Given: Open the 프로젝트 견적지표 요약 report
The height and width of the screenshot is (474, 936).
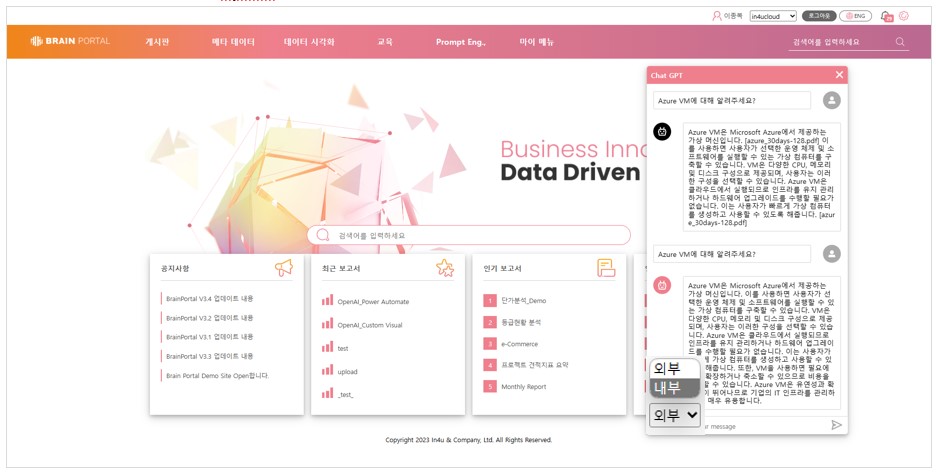Looking at the screenshot, I should point(534,365).
